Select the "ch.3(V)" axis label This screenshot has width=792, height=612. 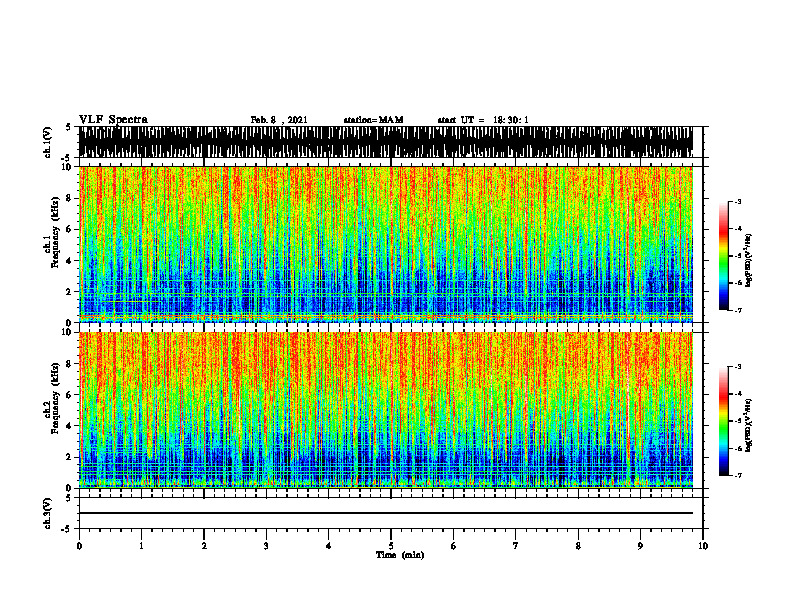(x=48, y=513)
